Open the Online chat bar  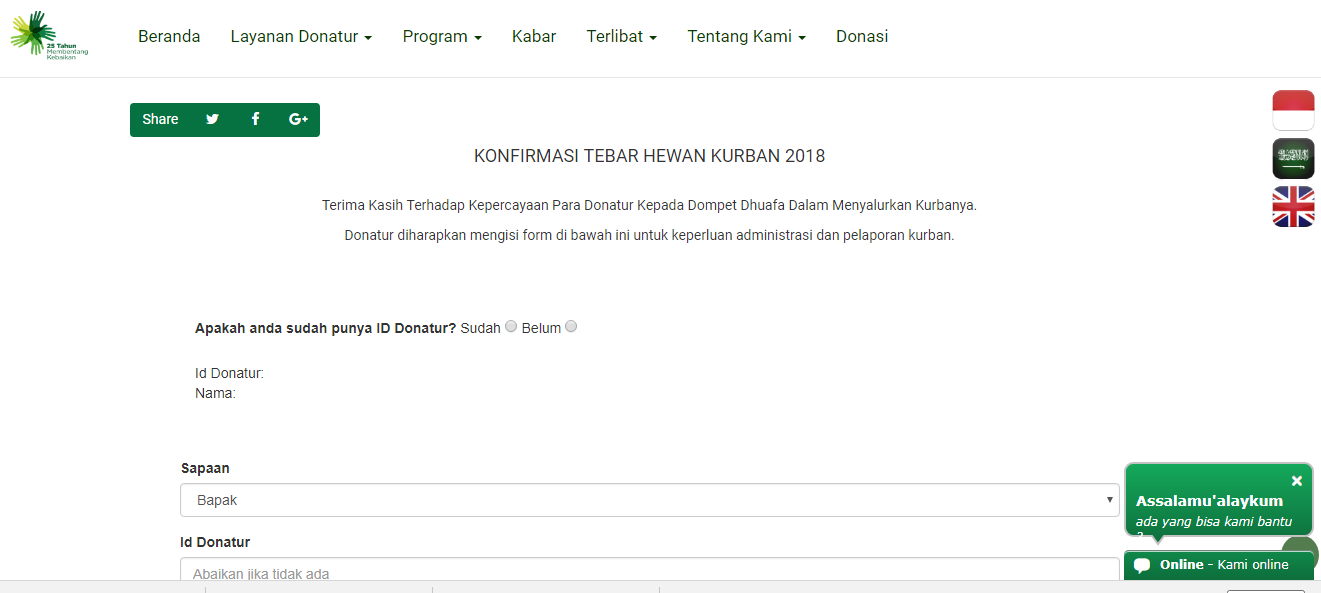1218,565
